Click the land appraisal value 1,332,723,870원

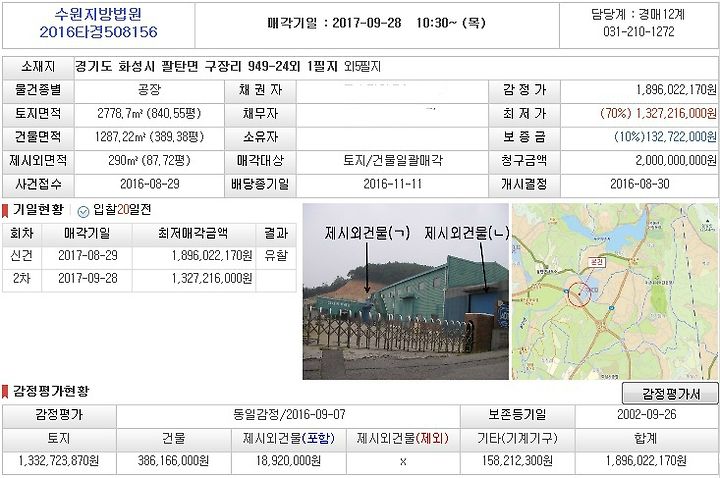tap(59, 461)
